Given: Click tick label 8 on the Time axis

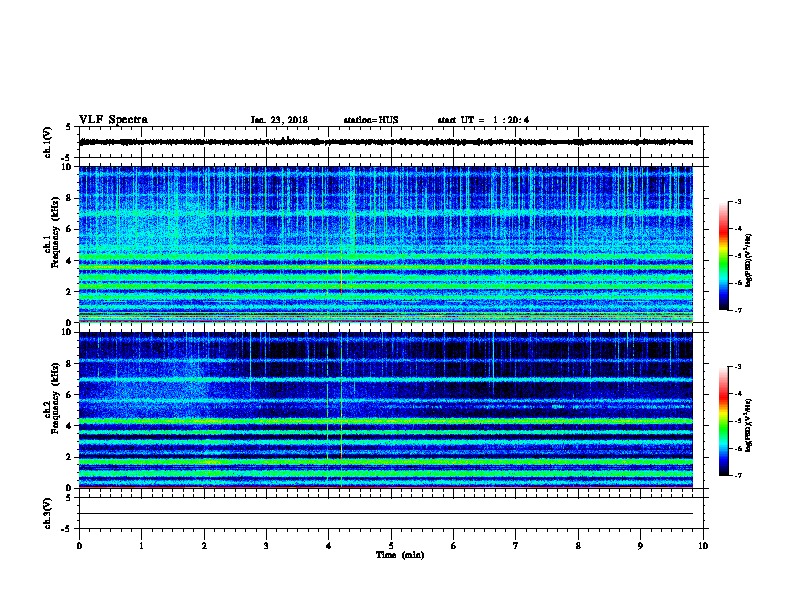Looking at the screenshot, I should (x=578, y=546).
